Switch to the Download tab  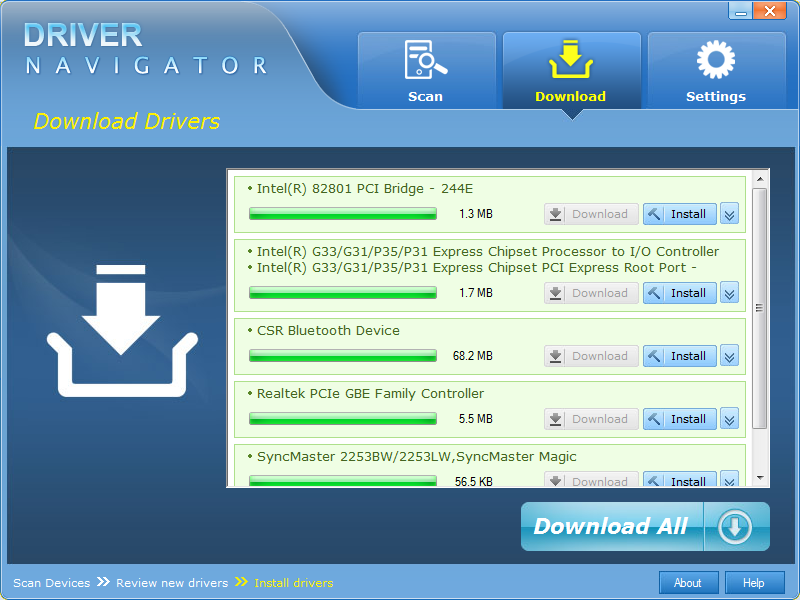coord(571,70)
